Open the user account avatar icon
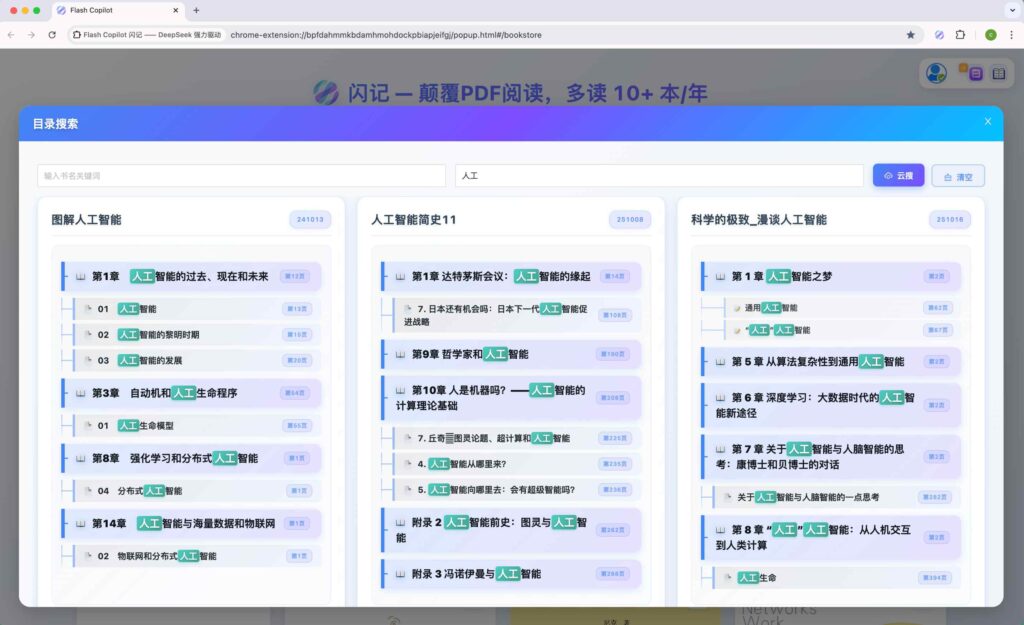Screen dimensions: 1024x625 coord(936,73)
